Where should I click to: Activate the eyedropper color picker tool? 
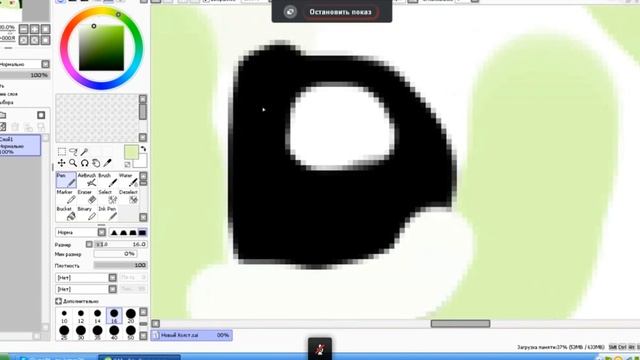(107, 163)
